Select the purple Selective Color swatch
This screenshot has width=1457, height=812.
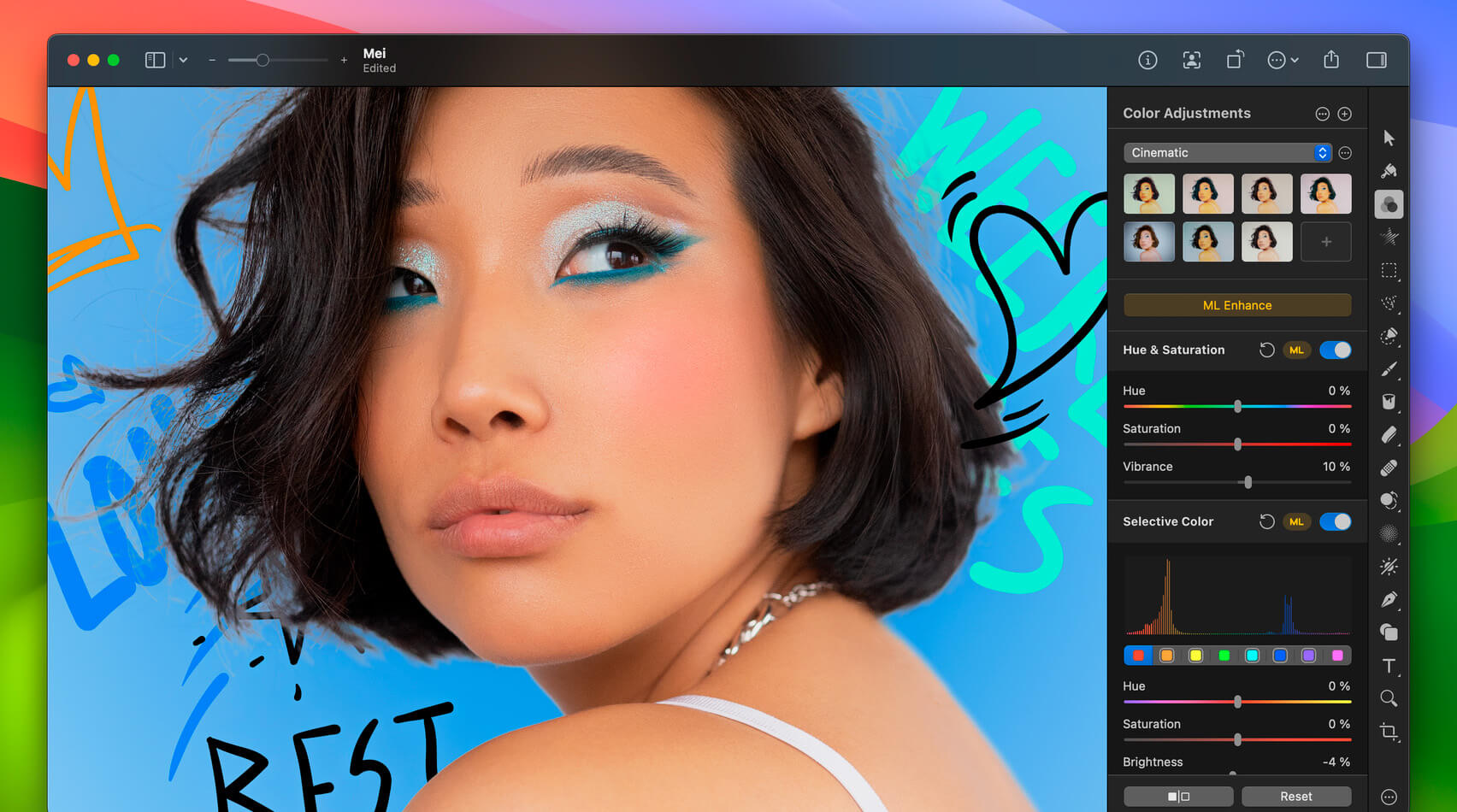click(x=1308, y=656)
